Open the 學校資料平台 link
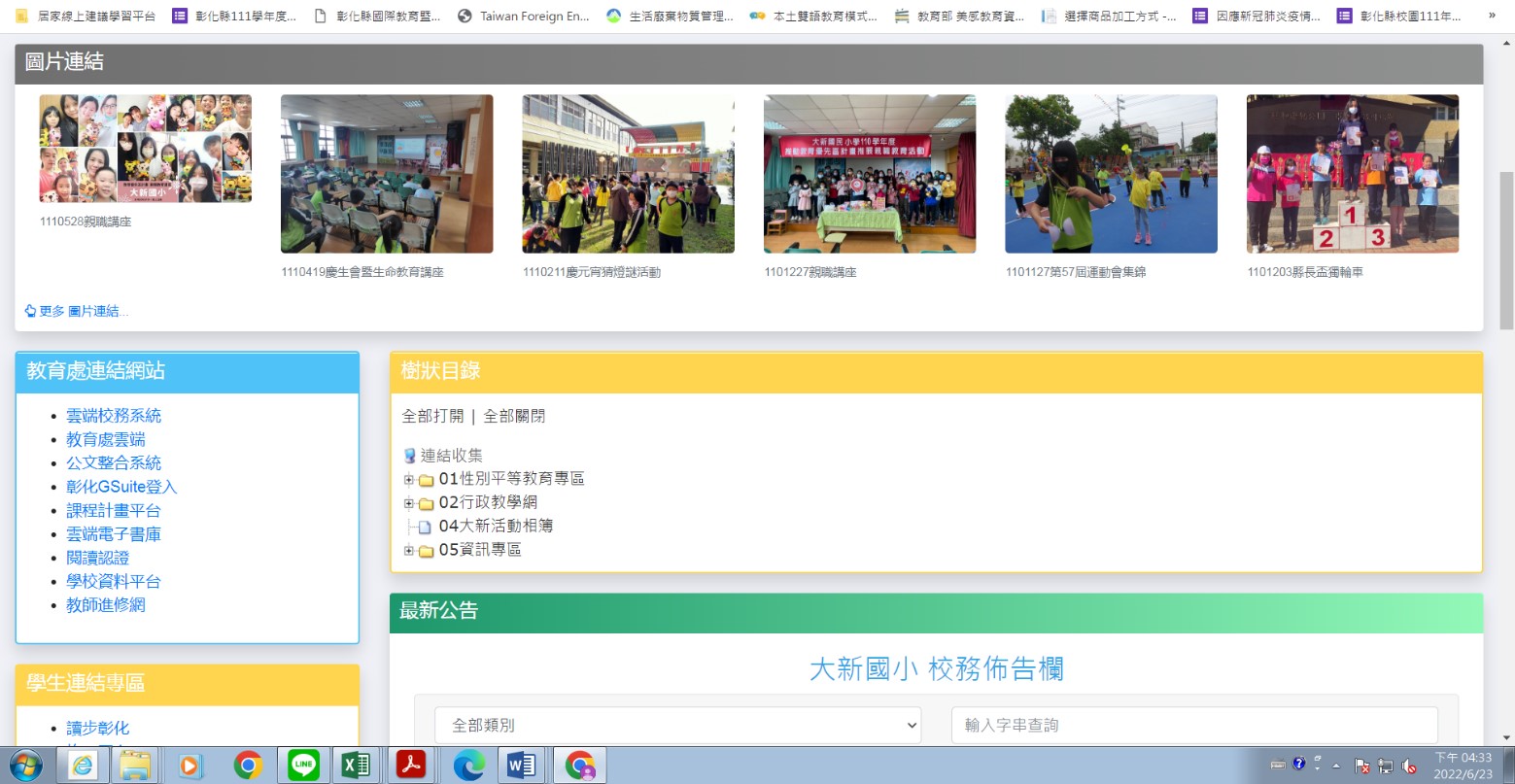The height and width of the screenshot is (784, 1515). [x=114, y=581]
